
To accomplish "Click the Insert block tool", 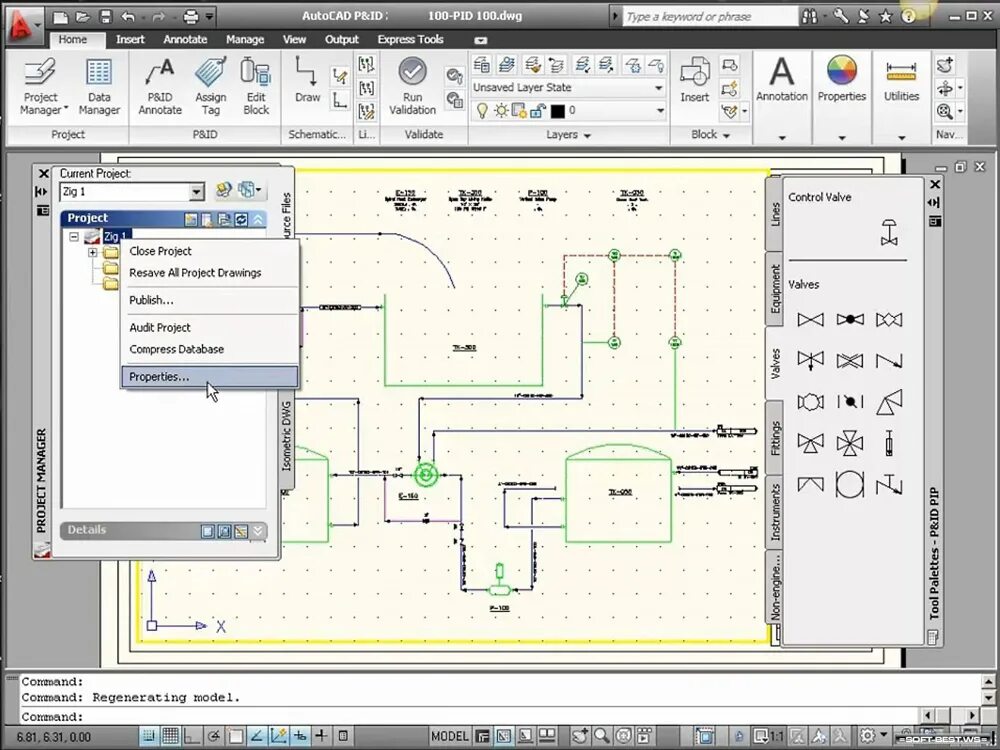I will point(695,80).
